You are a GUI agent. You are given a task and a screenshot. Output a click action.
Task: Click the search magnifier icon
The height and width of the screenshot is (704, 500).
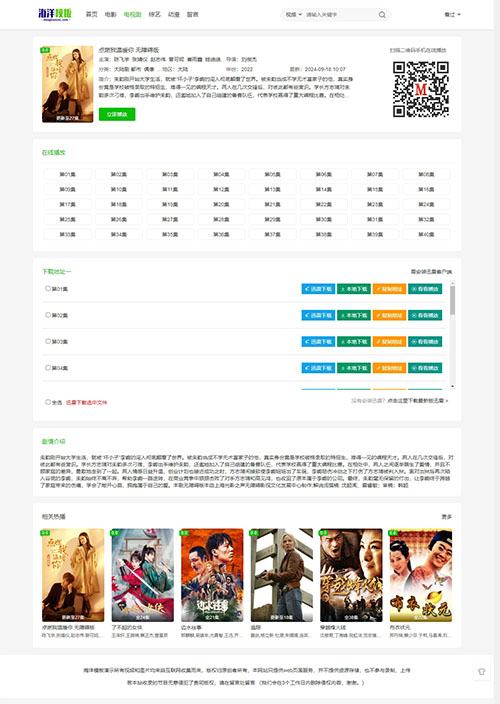tap(382, 15)
